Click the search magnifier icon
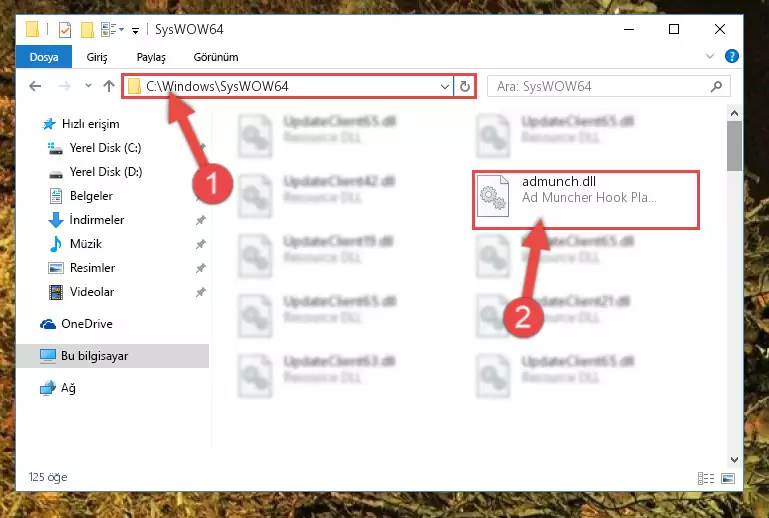Viewport: 769px width, 518px height. (716, 87)
